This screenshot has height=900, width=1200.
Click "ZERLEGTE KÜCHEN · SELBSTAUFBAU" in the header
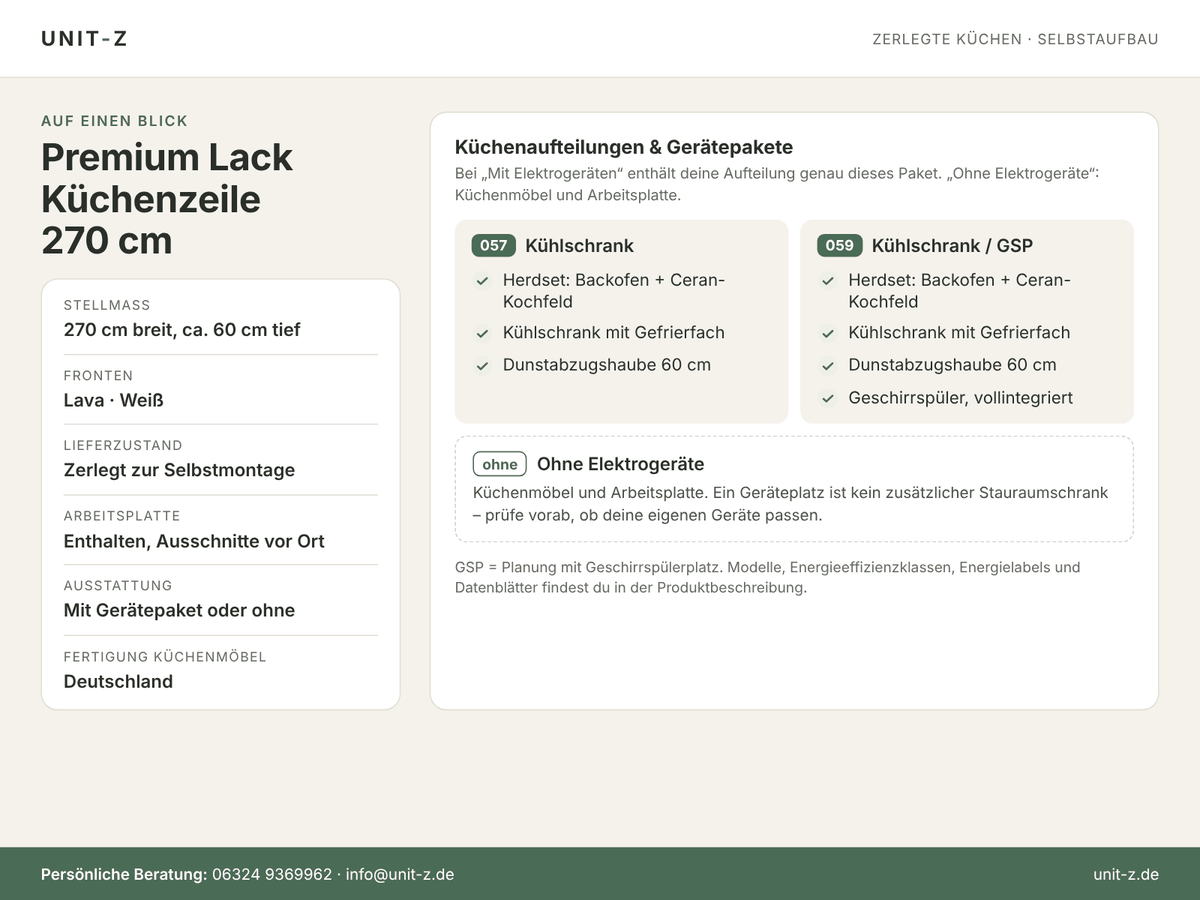1015,39
